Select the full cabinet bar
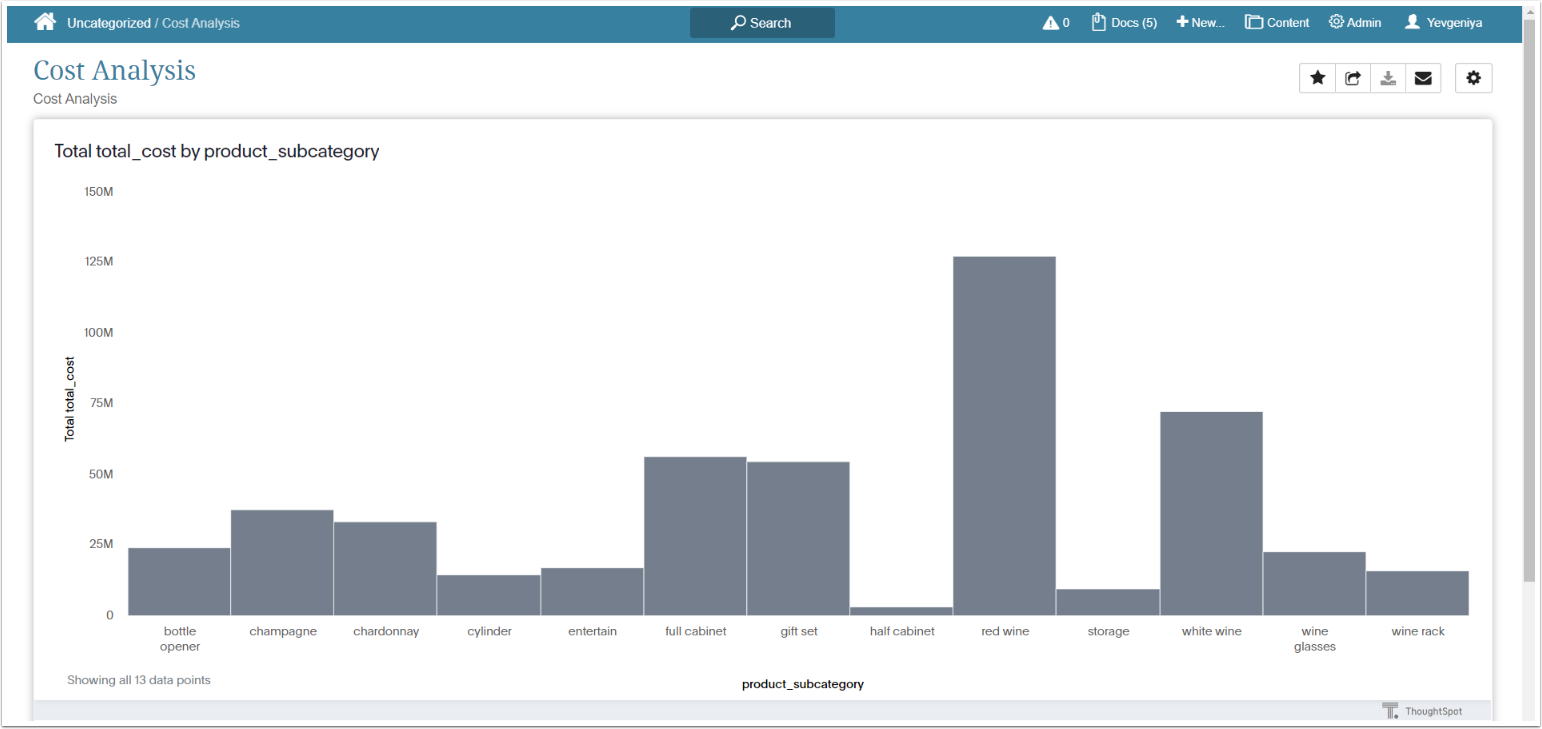 point(695,536)
